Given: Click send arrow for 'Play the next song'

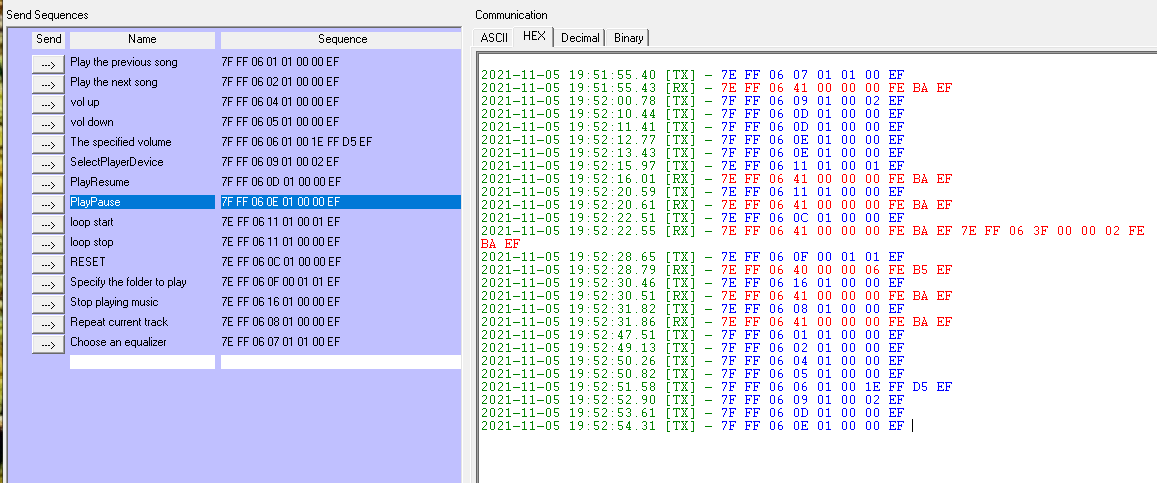Looking at the screenshot, I should (48, 82).
